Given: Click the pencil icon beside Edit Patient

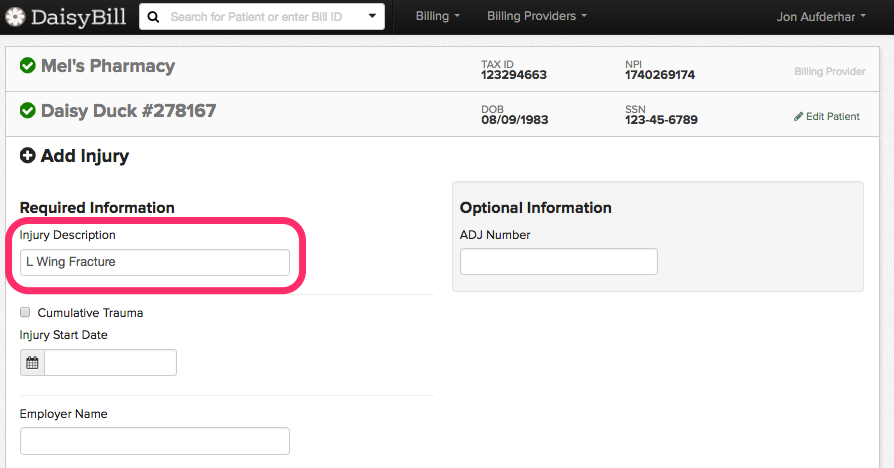Looking at the screenshot, I should pos(798,117).
